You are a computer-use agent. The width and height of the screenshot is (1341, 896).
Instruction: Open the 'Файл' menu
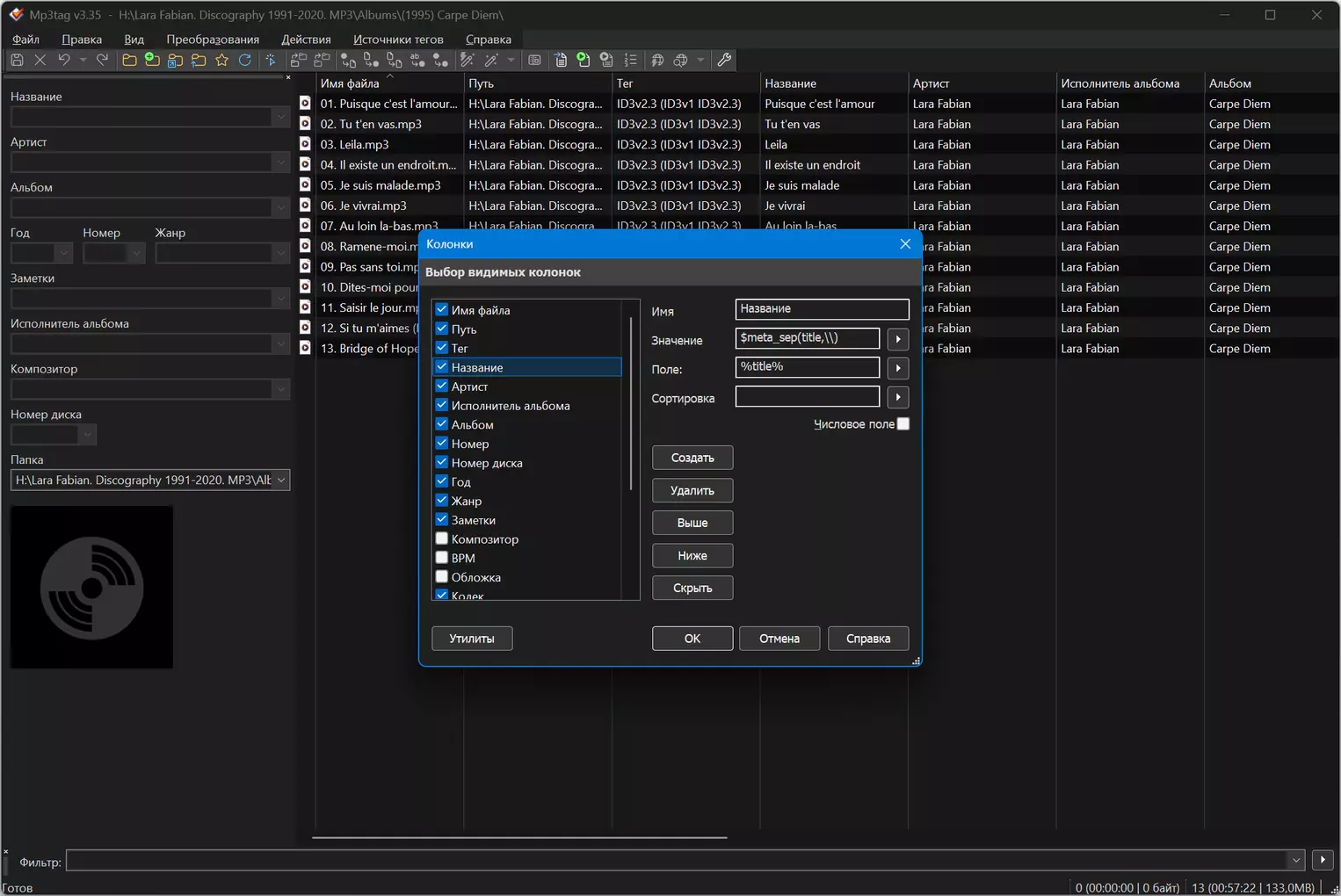tap(25, 39)
